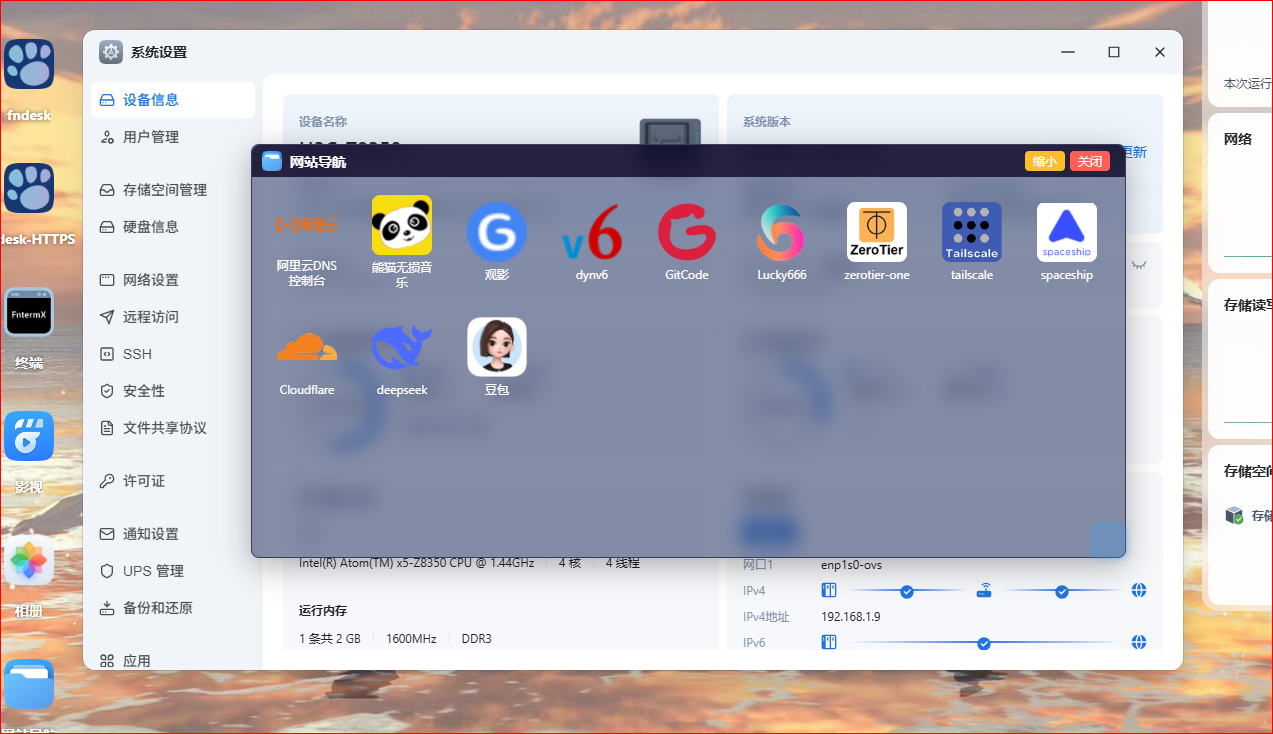
Task: Open the Cloudflare site icon
Action: point(307,347)
